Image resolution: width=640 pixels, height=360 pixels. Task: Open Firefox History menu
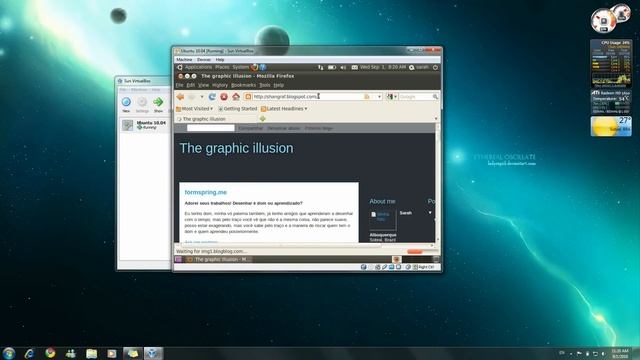coord(220,85)
